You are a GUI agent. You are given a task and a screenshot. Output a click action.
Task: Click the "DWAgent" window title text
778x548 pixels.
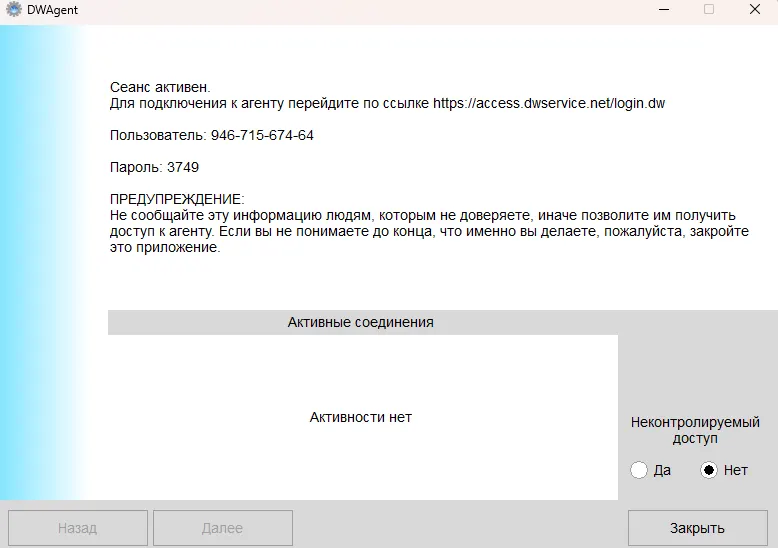[x=53, y=10]
